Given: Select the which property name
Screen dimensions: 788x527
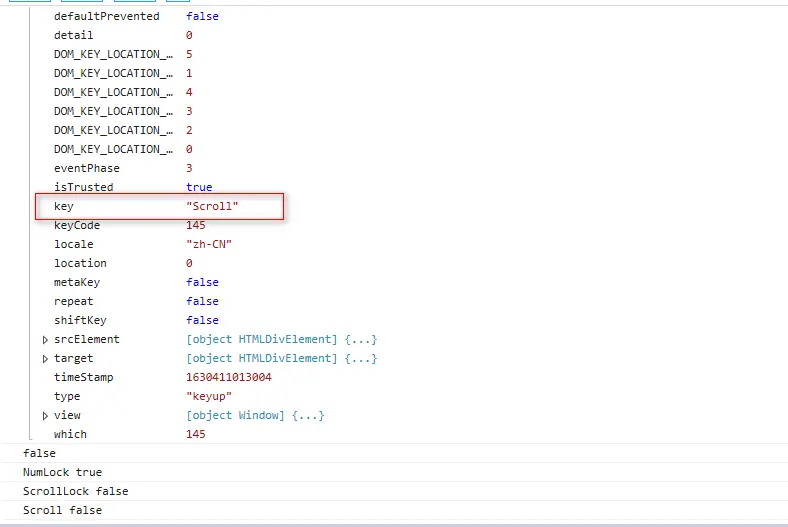Looking at the screenshot, I should [70, 435].
